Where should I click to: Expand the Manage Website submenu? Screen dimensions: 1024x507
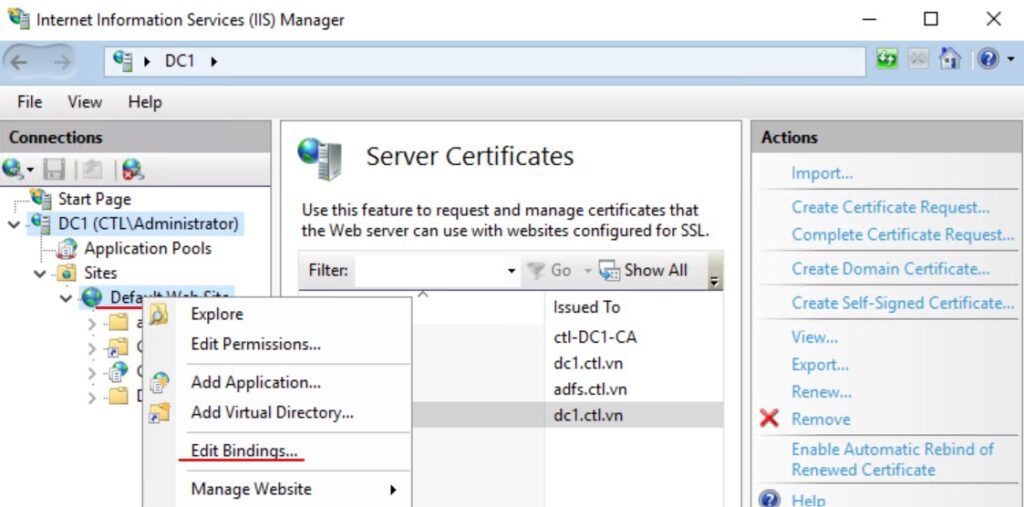[x=393, y=490]
